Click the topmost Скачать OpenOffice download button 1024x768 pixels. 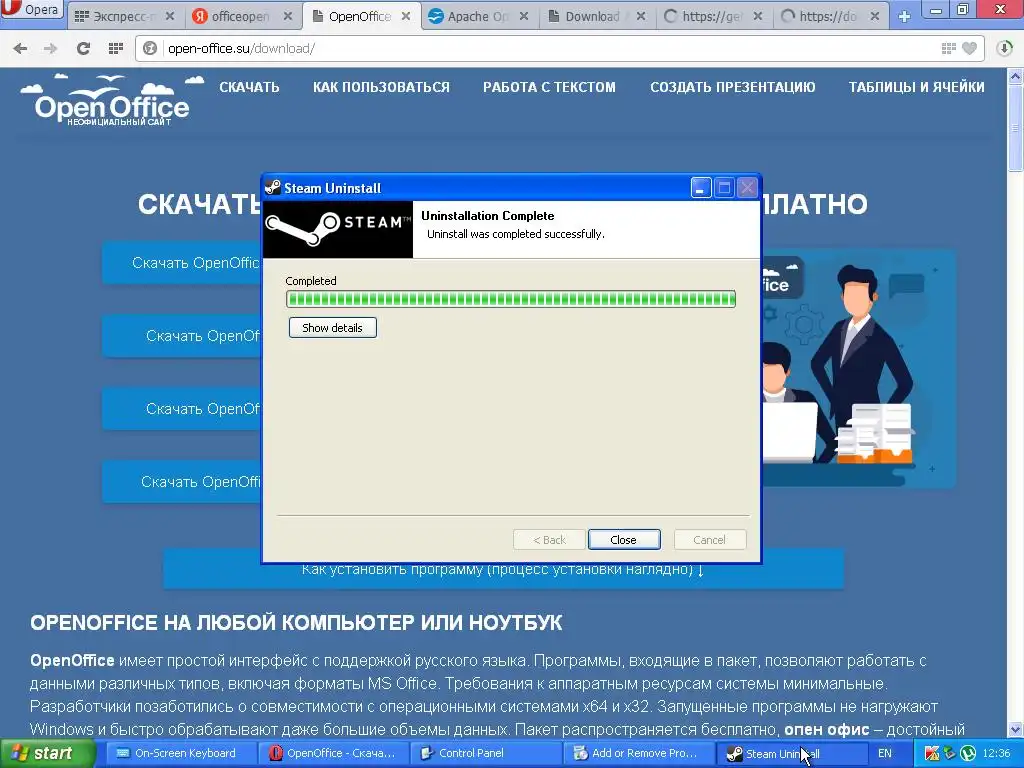pos(182,263)
